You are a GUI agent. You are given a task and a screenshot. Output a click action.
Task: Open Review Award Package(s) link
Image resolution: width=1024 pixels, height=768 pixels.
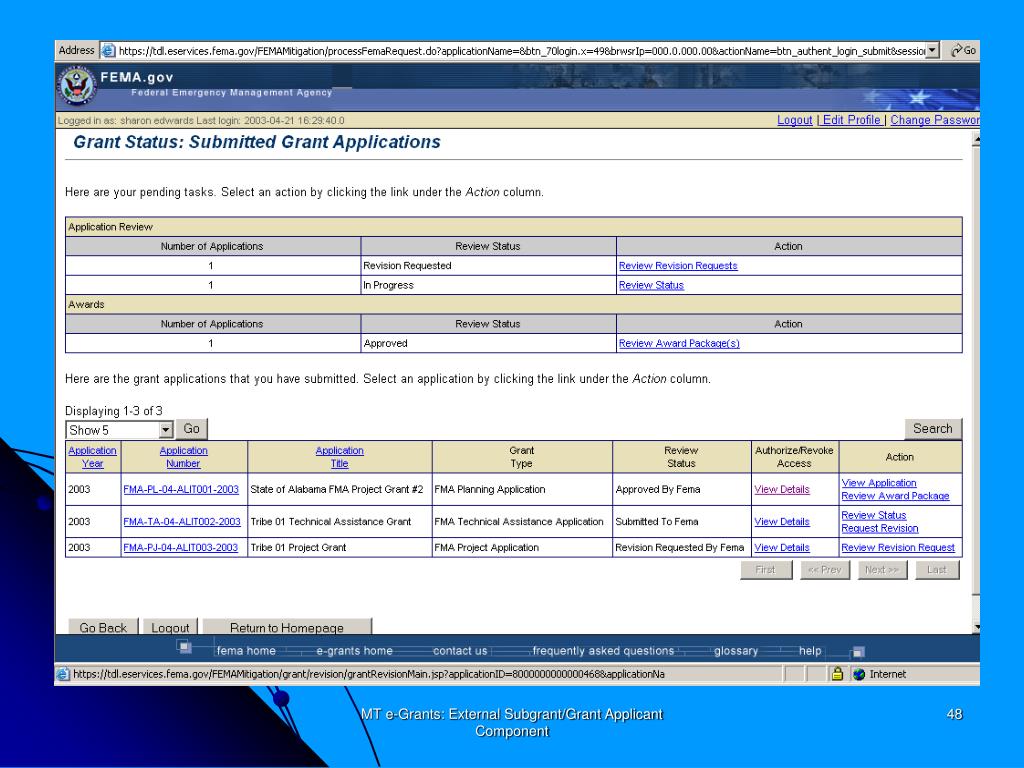679,344
